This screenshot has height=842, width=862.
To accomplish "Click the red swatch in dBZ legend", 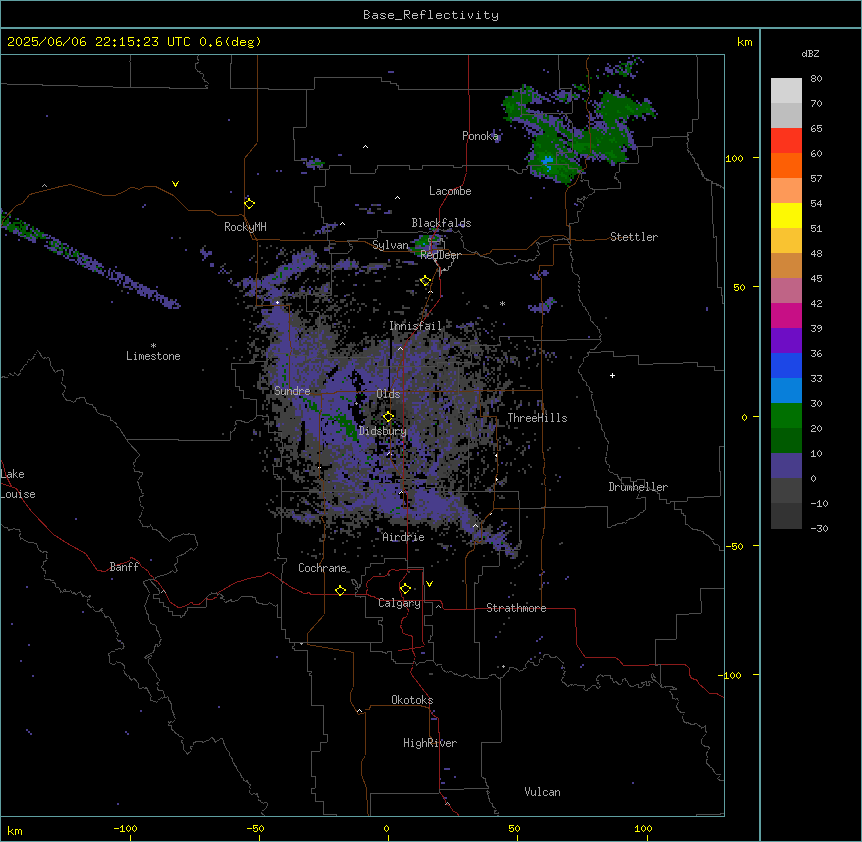I will [786, 141].
